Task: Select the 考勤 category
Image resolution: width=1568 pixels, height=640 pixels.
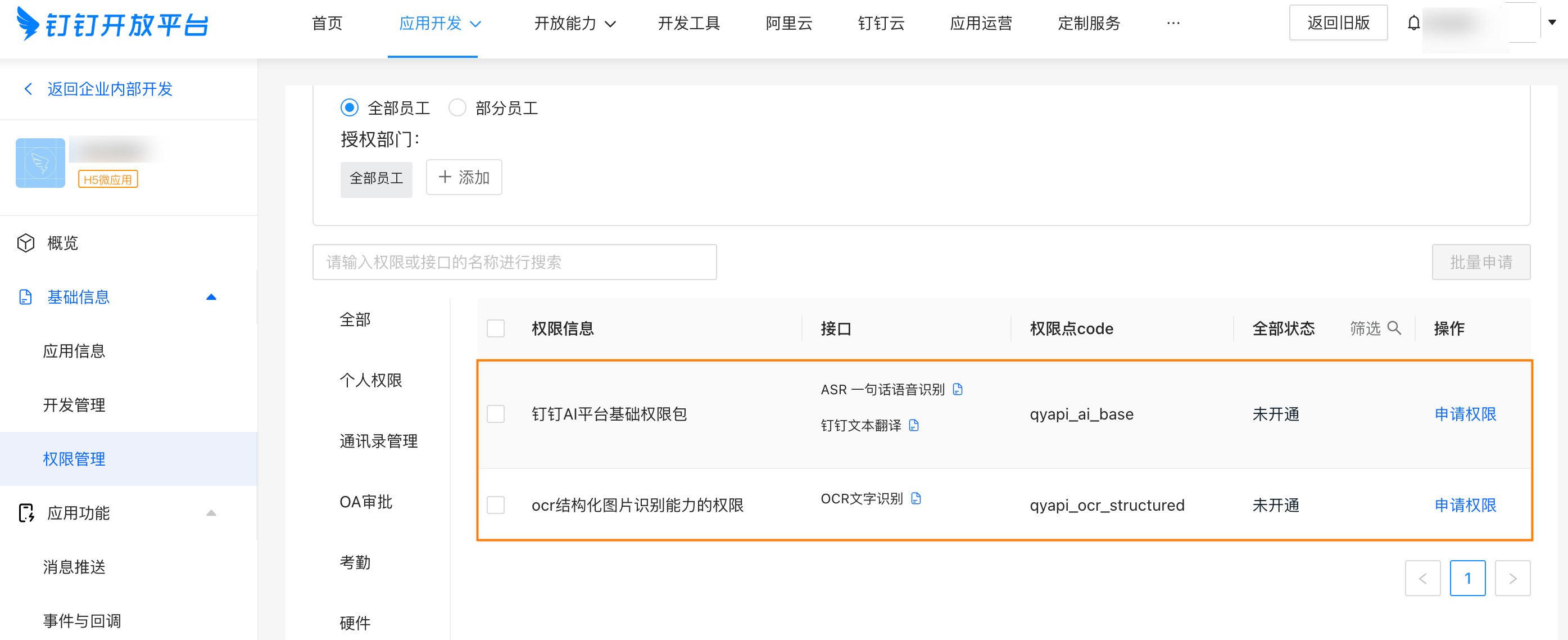Action: tap(355, 562)
